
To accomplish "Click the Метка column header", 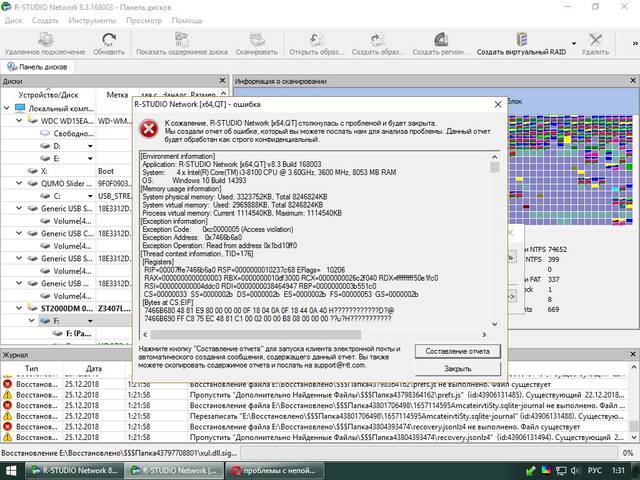I will point(117,95).
